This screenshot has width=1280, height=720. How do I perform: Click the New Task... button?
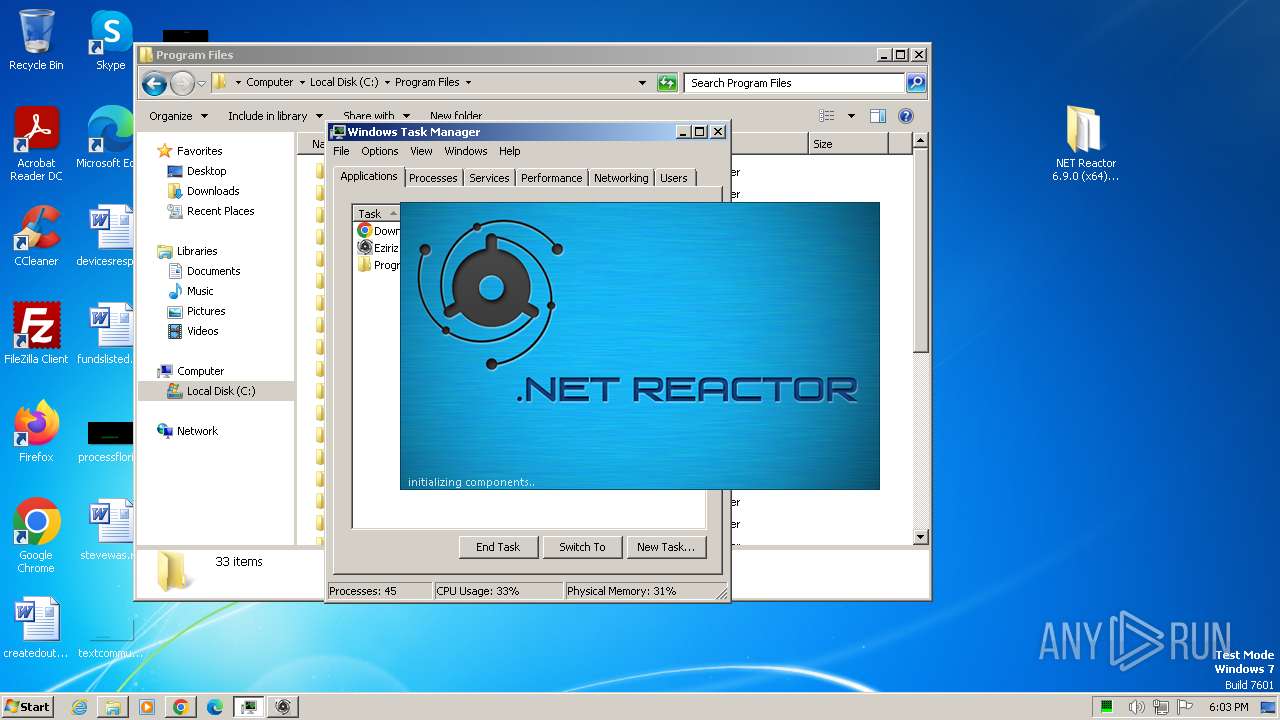click(x=666, y=547)
